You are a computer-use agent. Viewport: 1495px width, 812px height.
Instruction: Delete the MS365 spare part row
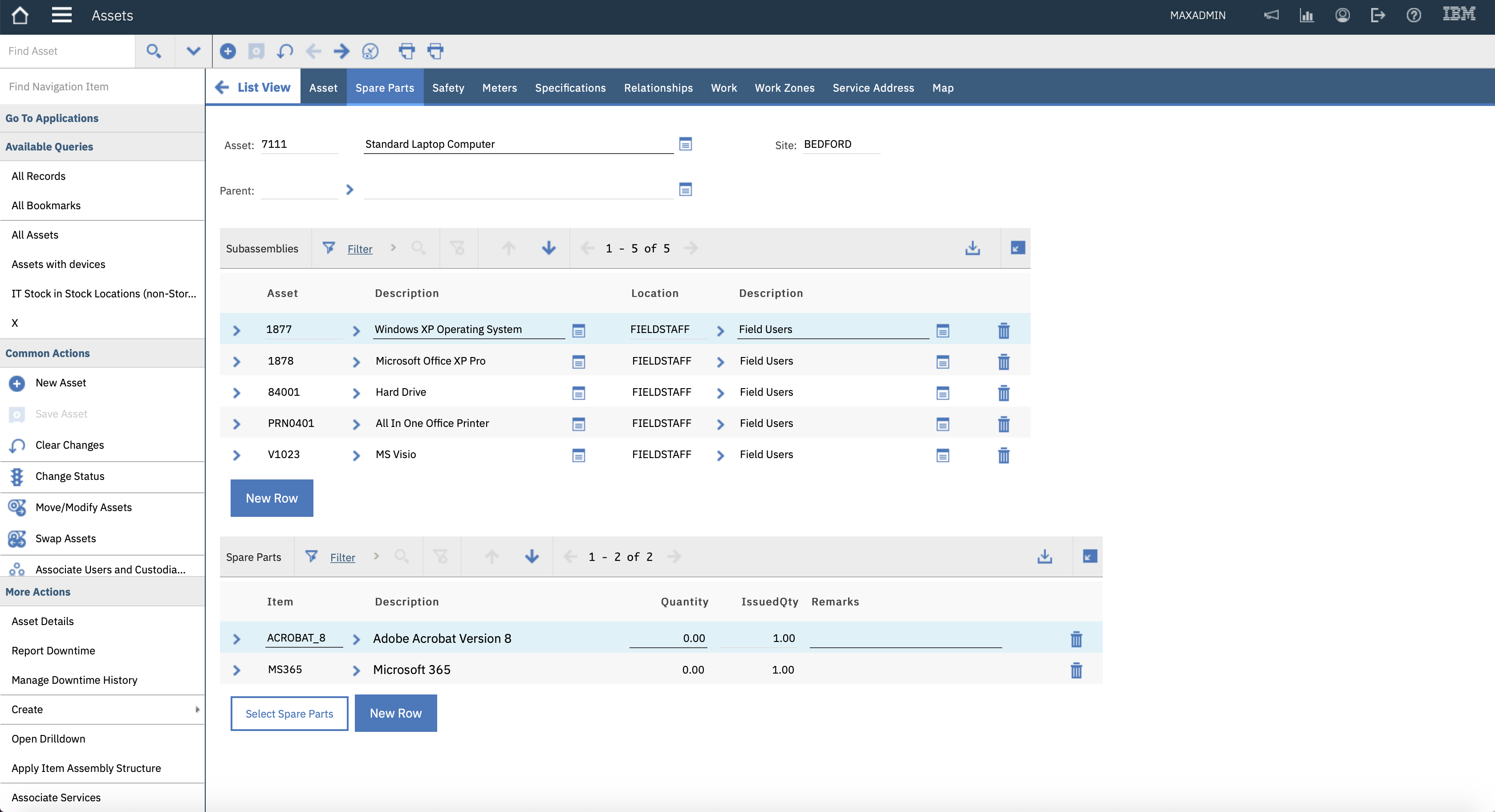click(x=1076, y=670)
